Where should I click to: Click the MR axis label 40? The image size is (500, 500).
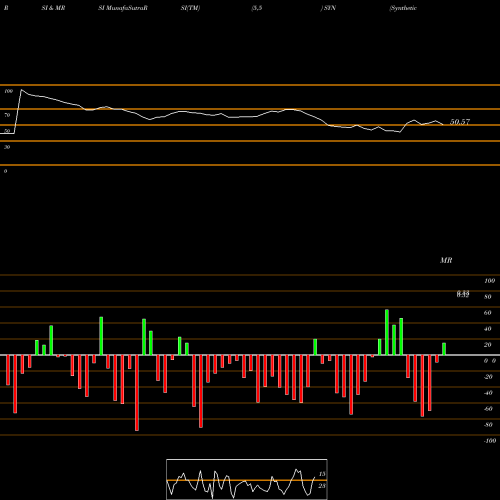coord(488,329)
